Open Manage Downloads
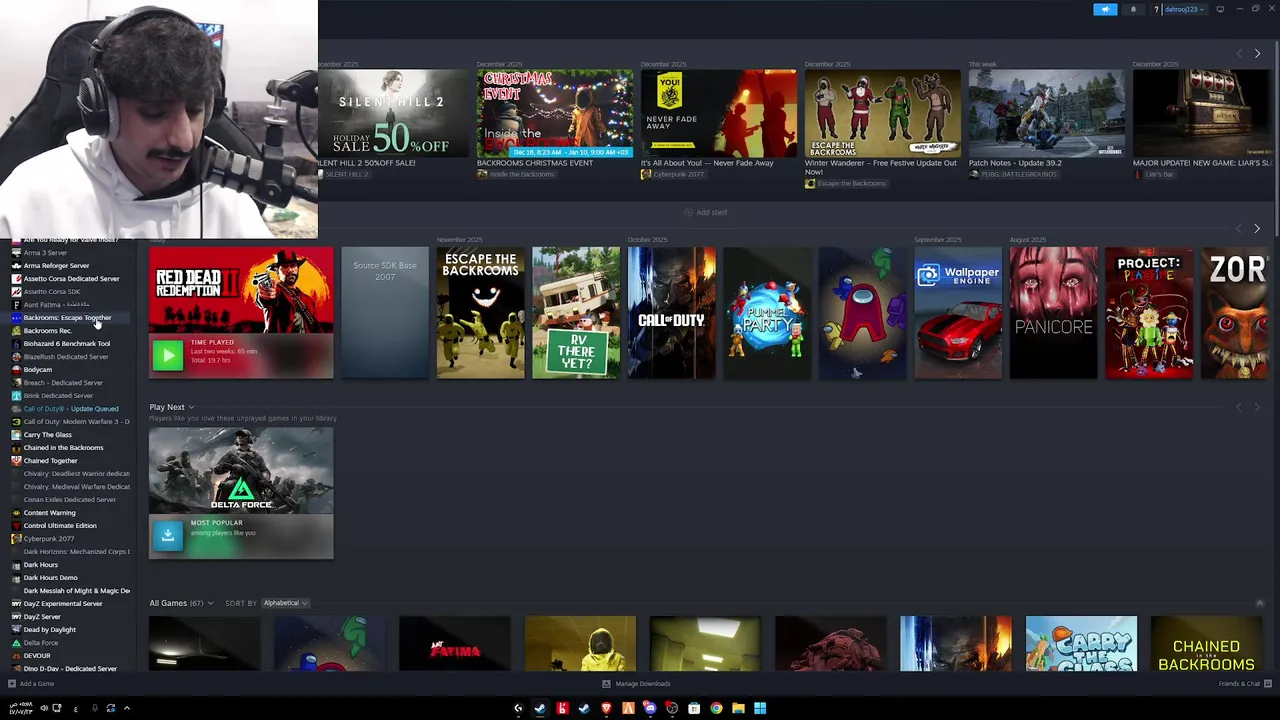1280x720 pixels. (x=637, y=684)
